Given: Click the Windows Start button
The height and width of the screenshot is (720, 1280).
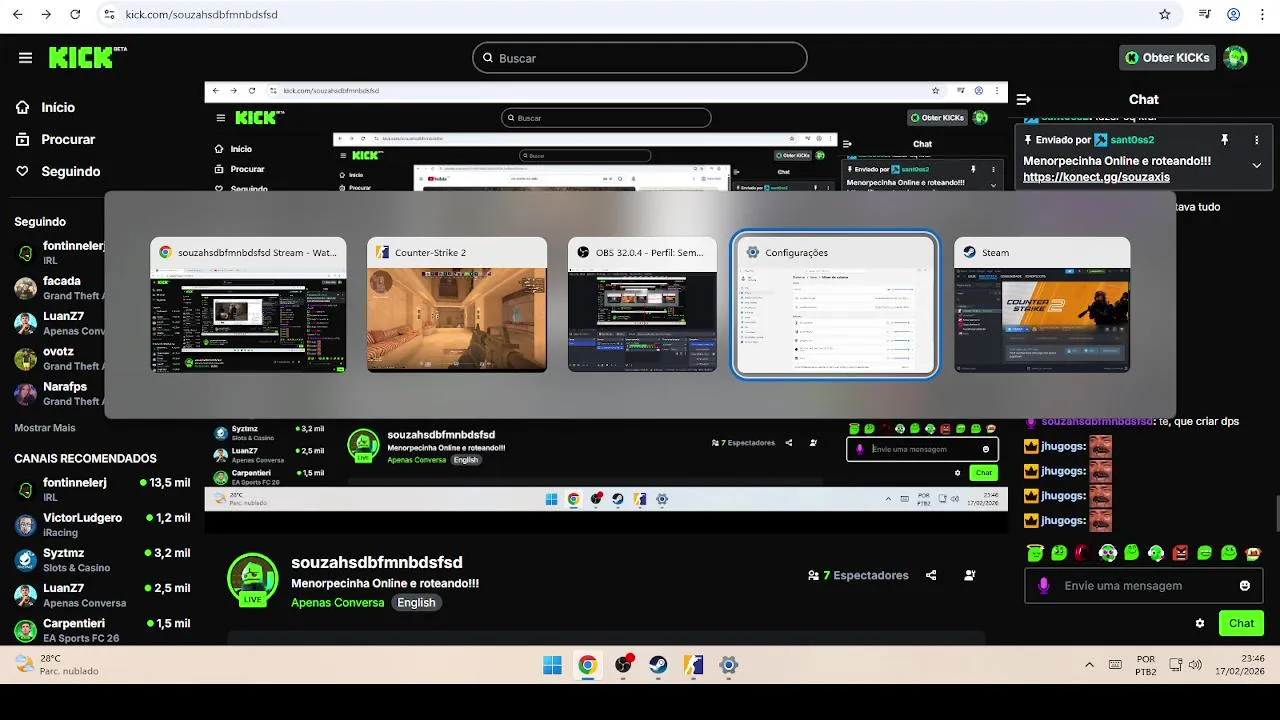Looking at the screenshot, I should tap(552, 665).
